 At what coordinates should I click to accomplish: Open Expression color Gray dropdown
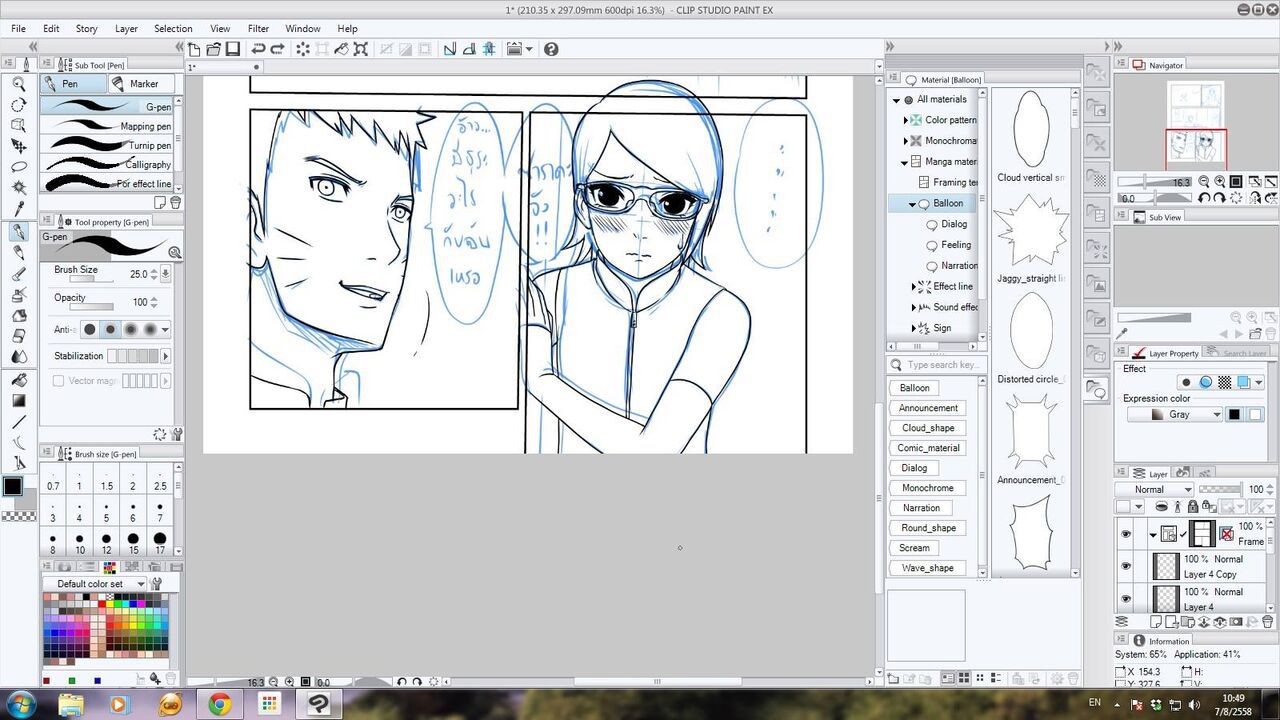(x=1175, y=414)
